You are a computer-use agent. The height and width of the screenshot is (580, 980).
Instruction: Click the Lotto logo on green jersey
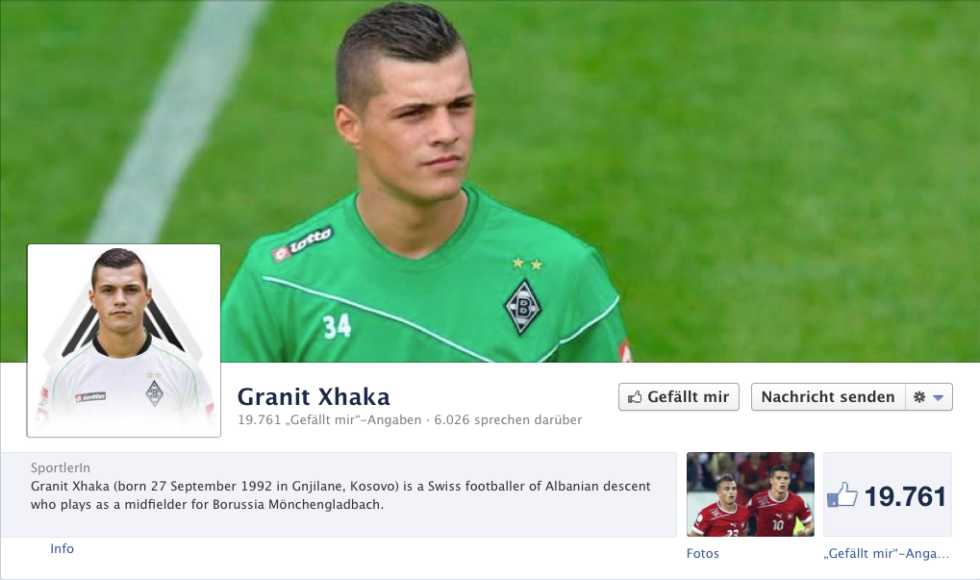(302, 243)
